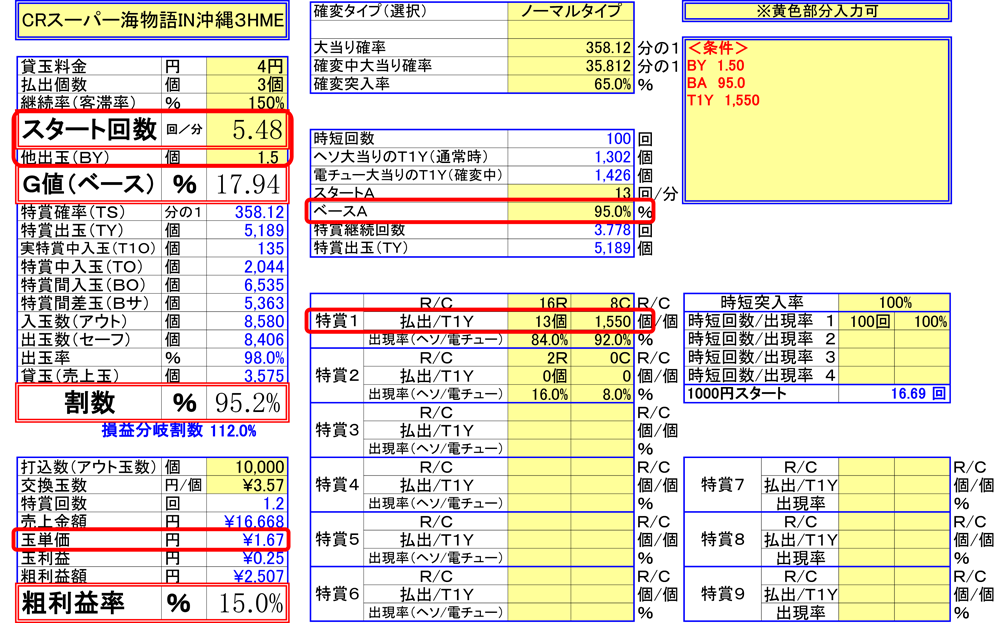This screenshot has width=1000, height=623.
Task: Click the 打込数(アウト玉数) input showing 10,000
Action: 247,467
